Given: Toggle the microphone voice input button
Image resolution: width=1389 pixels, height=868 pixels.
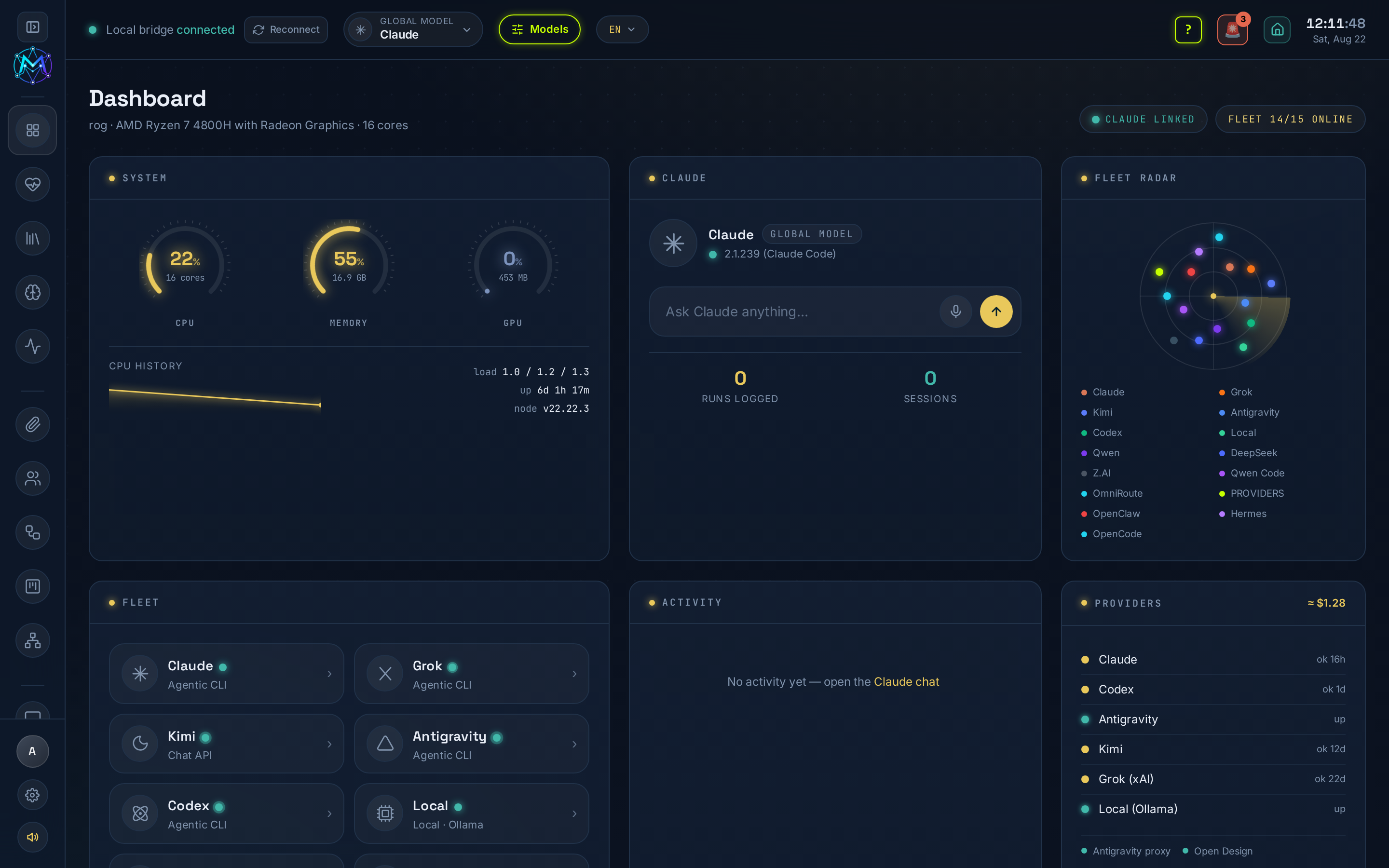Looking at the screenshot, I should [955, 312].
